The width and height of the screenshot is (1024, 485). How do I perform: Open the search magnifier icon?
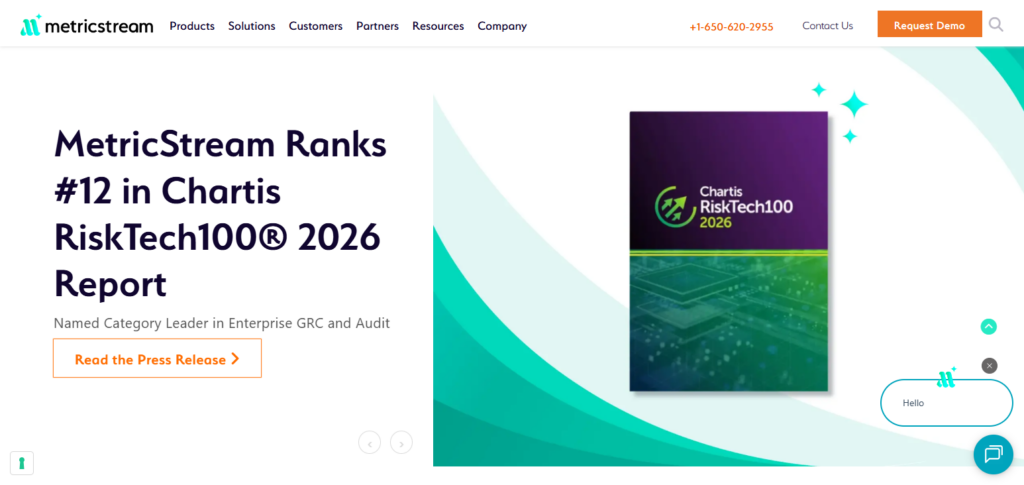pyautogui.click(x=995, y=25)
